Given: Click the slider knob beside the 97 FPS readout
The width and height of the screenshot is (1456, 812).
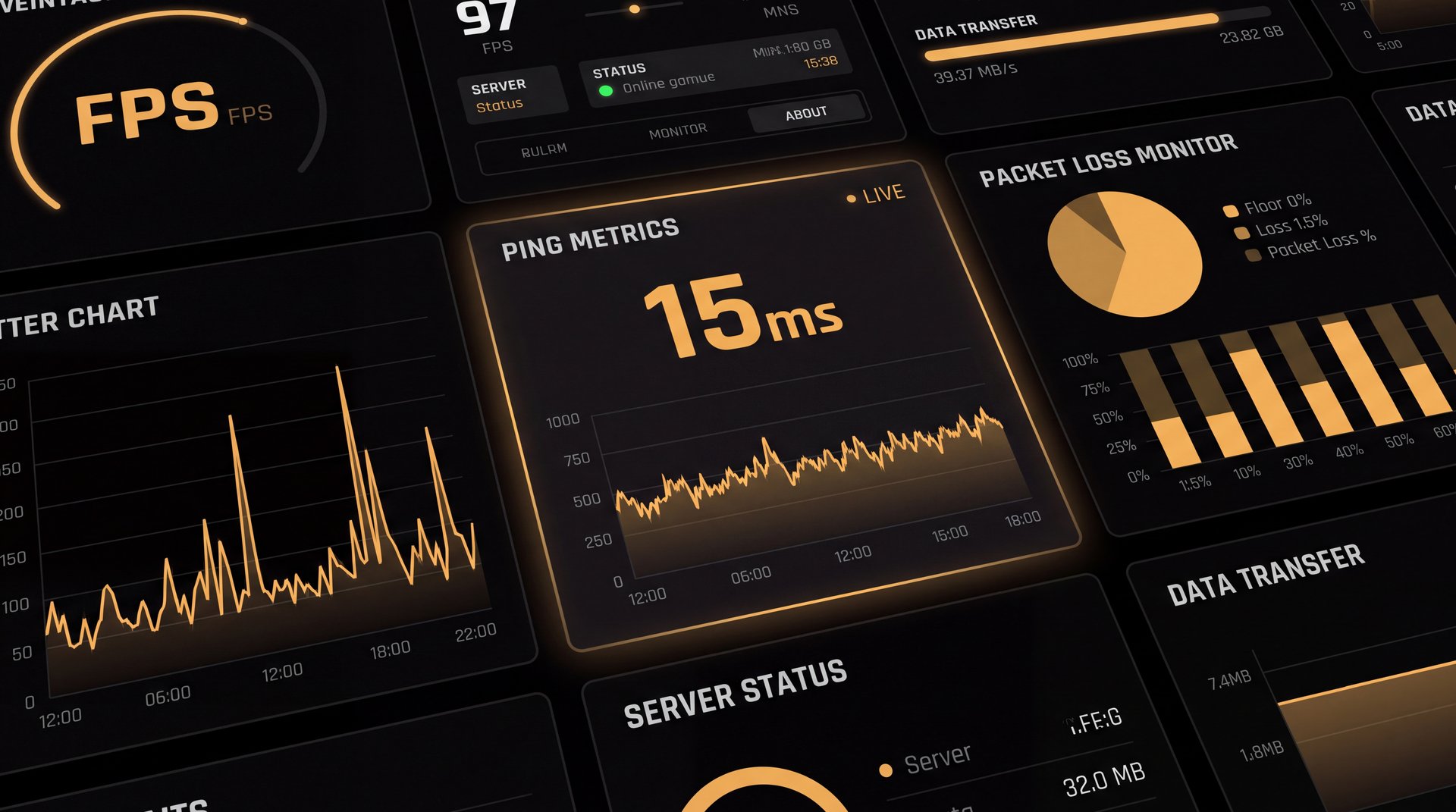Looking at the screenshot, I should pos(635,9).
